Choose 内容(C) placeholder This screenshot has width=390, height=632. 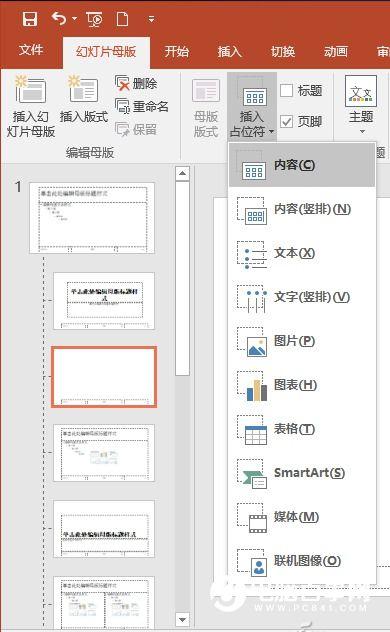[x=302, y=165]
